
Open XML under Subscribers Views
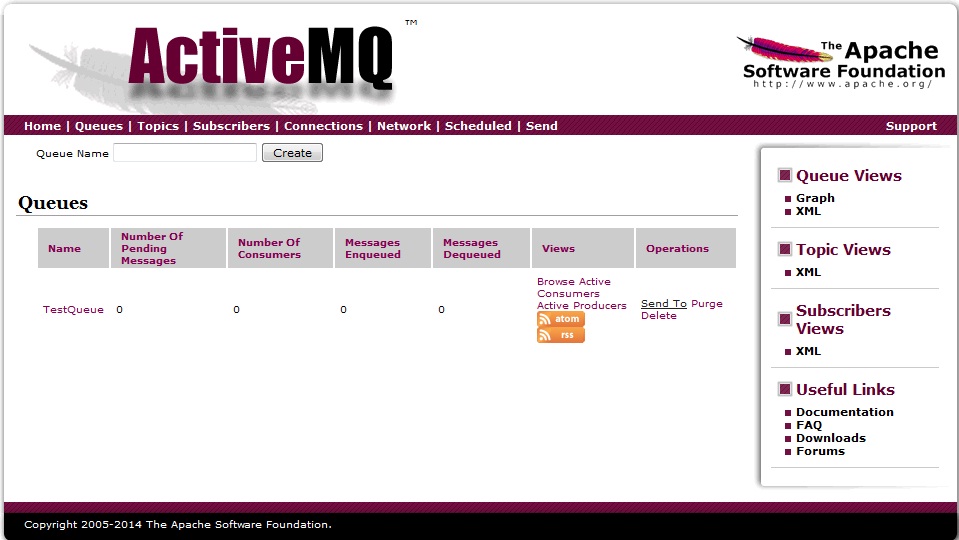(808, 351)
